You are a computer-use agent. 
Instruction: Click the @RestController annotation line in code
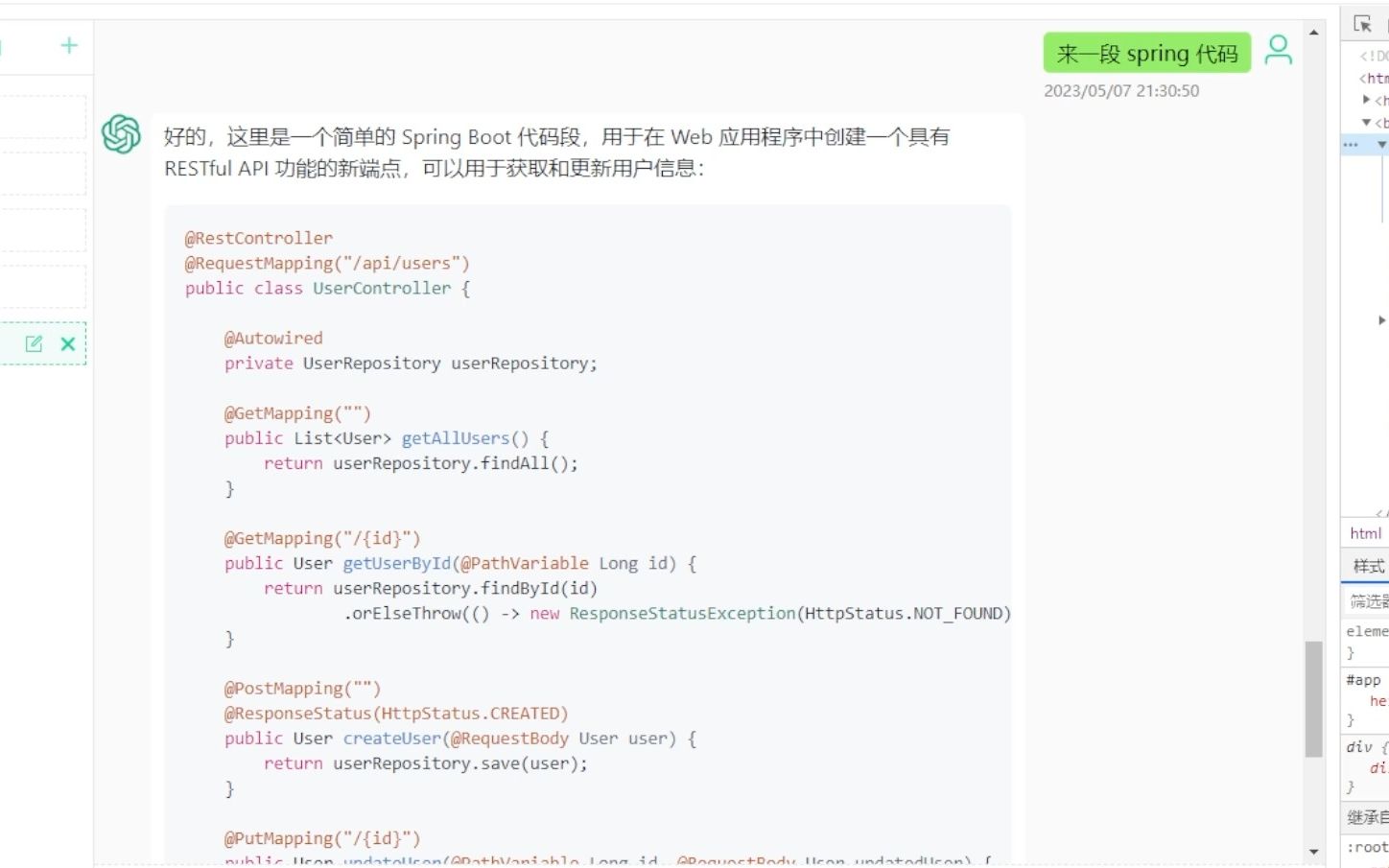coord(259,238)
